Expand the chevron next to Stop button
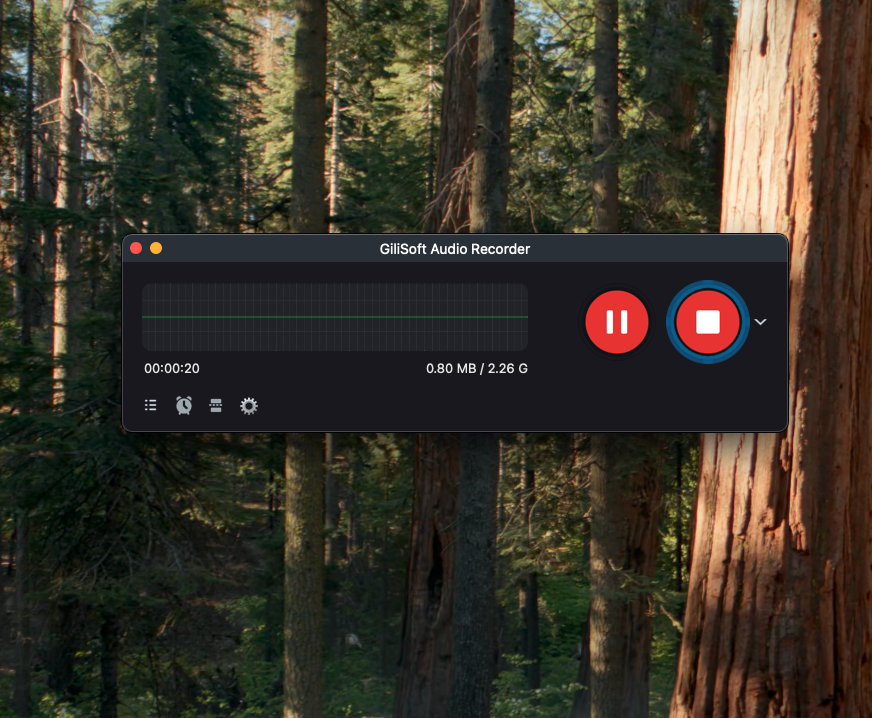The height and width of the screenshot is (718, 872). click(x=760, y=322)
